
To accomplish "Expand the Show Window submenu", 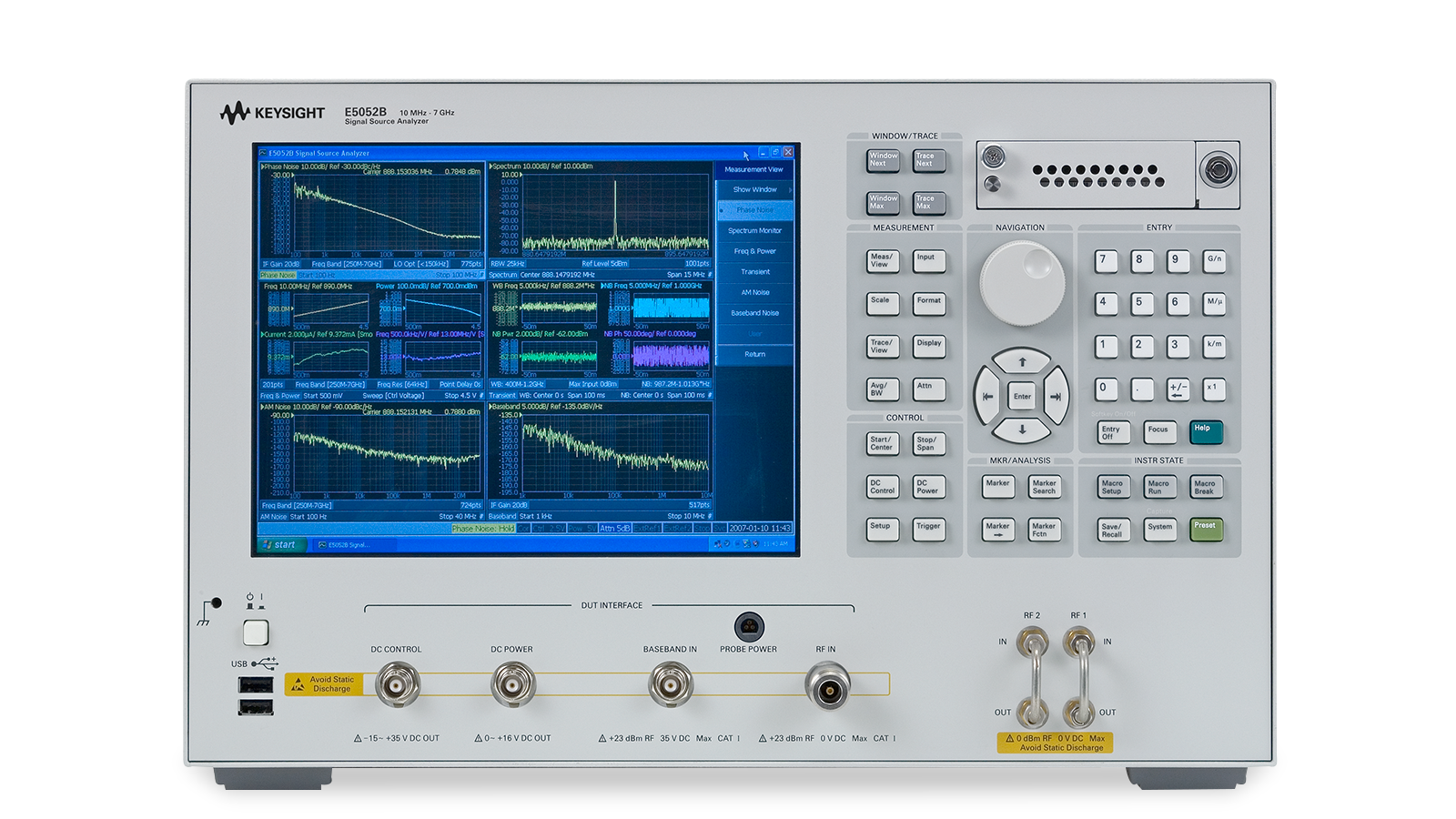I will 754,189.
